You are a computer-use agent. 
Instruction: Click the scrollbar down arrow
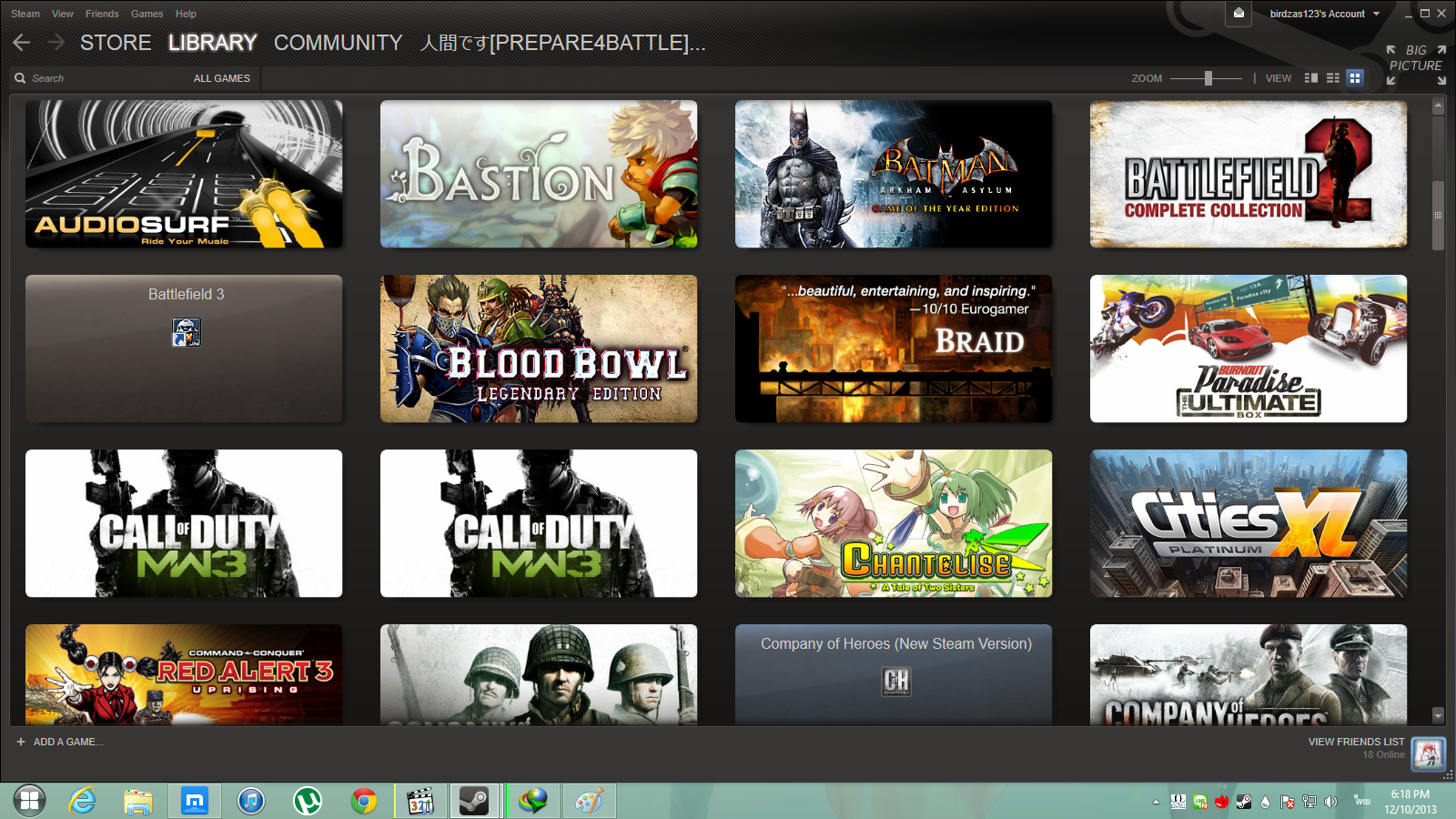point(1438,715)
